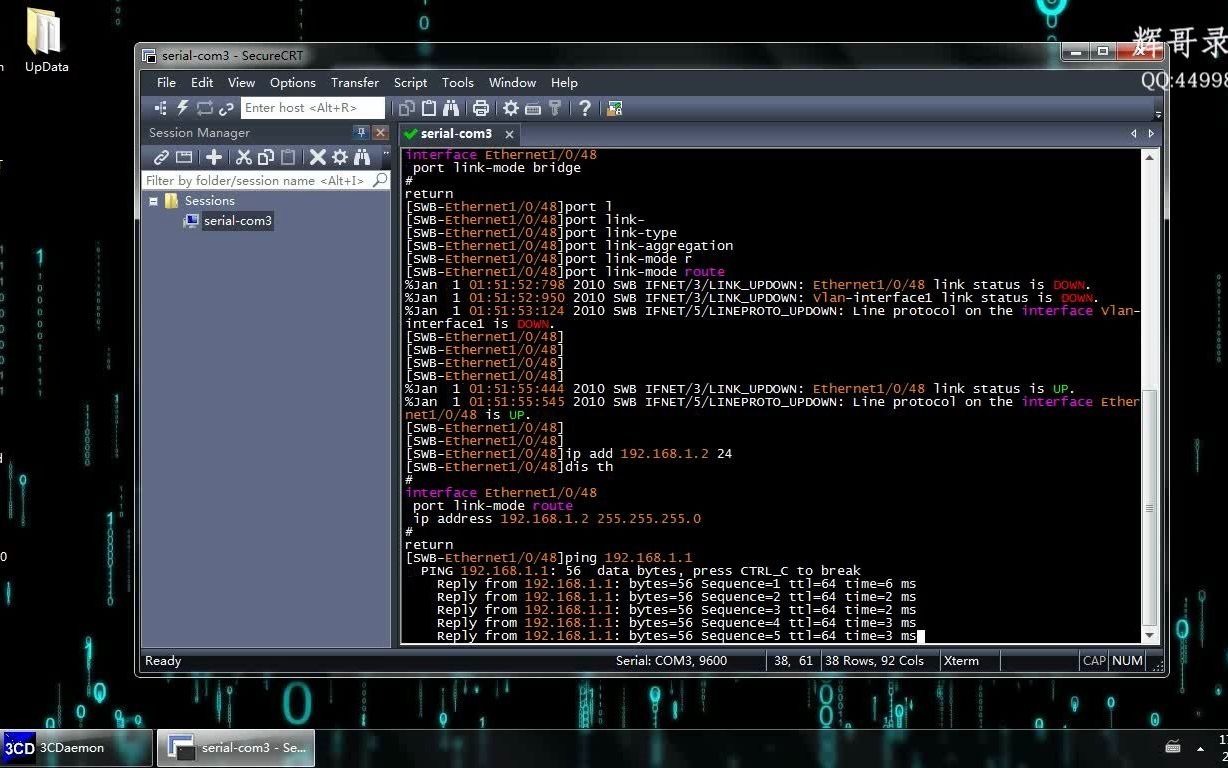Click the search magnifier in session filter
The height and width of the screenshot is (768, 1228).
point(380,180)
